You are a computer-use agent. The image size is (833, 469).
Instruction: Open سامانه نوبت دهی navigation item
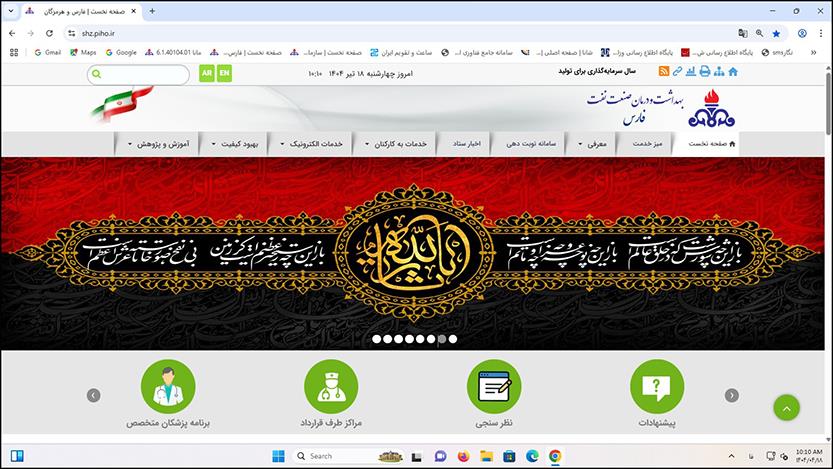click(x=531, y=143)
